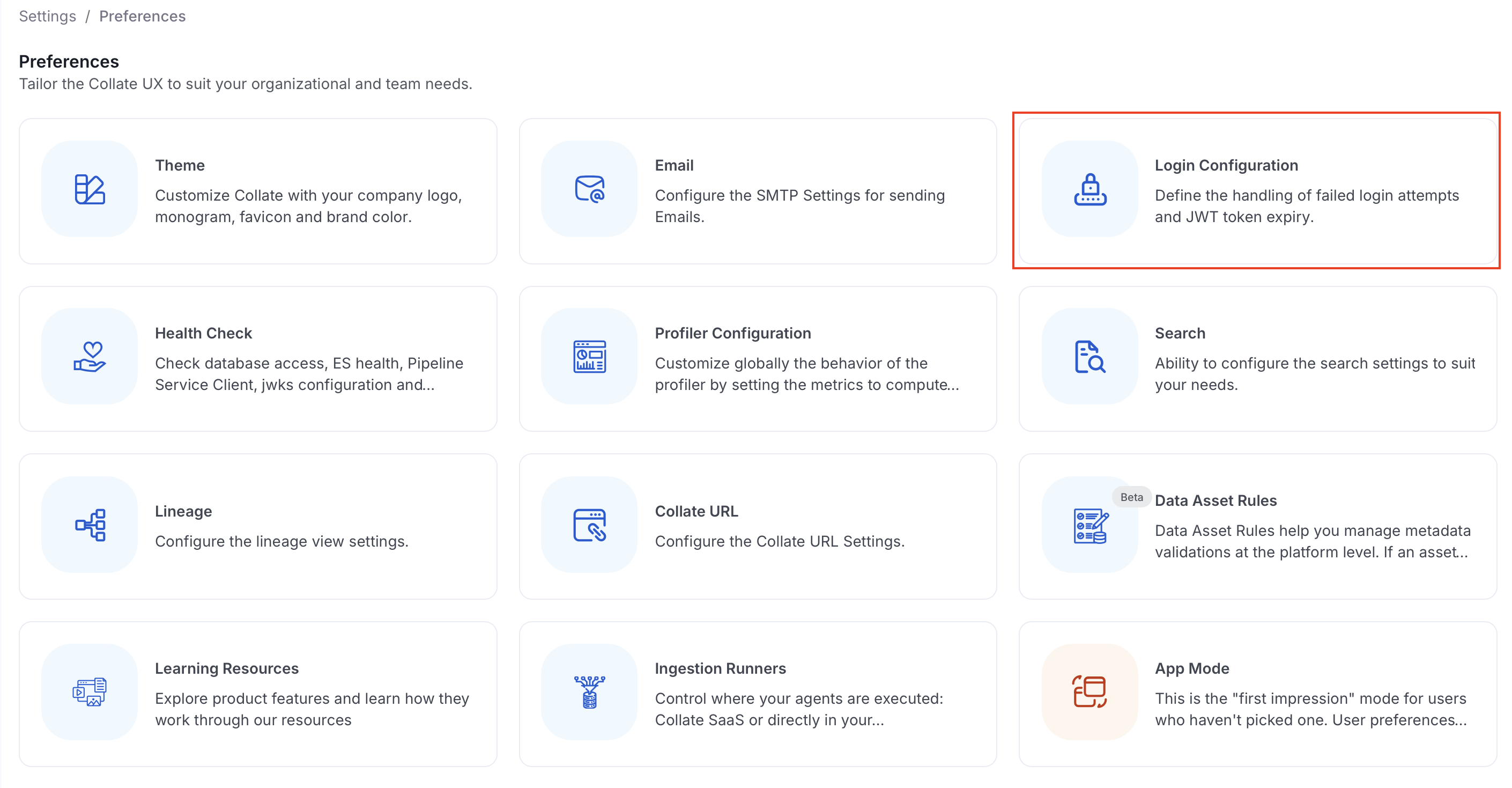Viewport: 1512px width, 788px height.
Task: Click 'Explore product features' description
Action: (312, 709)
